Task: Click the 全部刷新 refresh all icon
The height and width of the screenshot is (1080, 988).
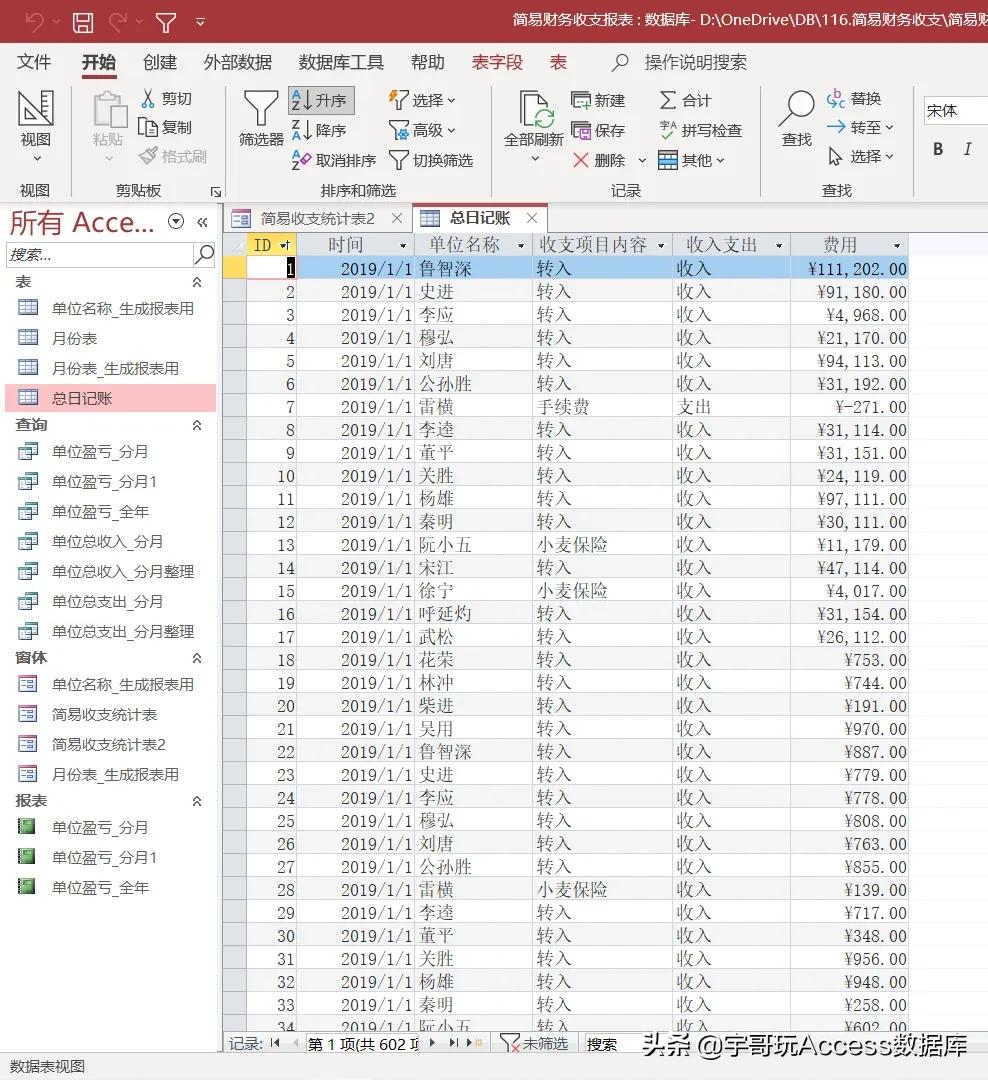Action: 535,110
